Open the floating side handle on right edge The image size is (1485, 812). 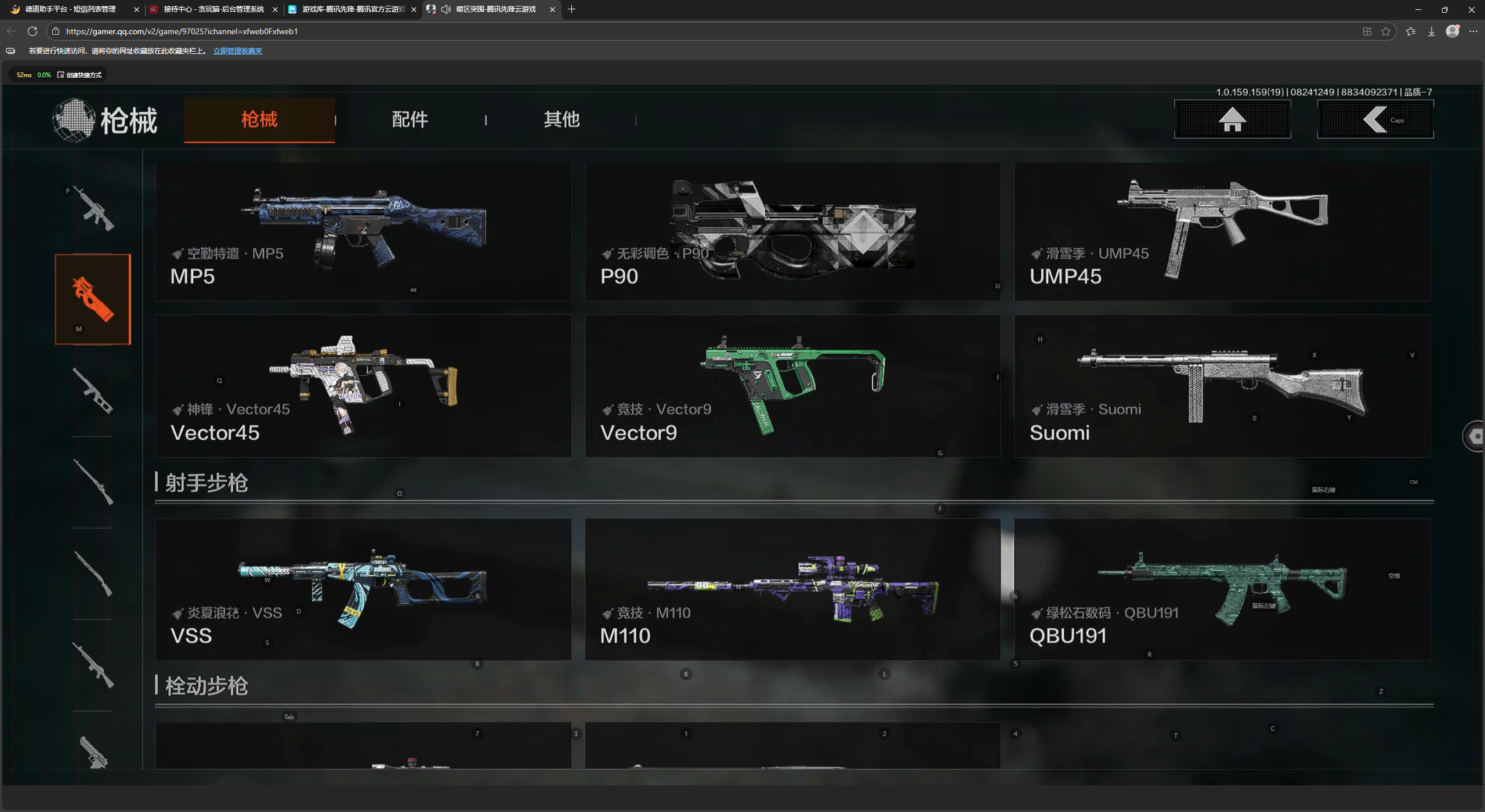pos(1475,436)
